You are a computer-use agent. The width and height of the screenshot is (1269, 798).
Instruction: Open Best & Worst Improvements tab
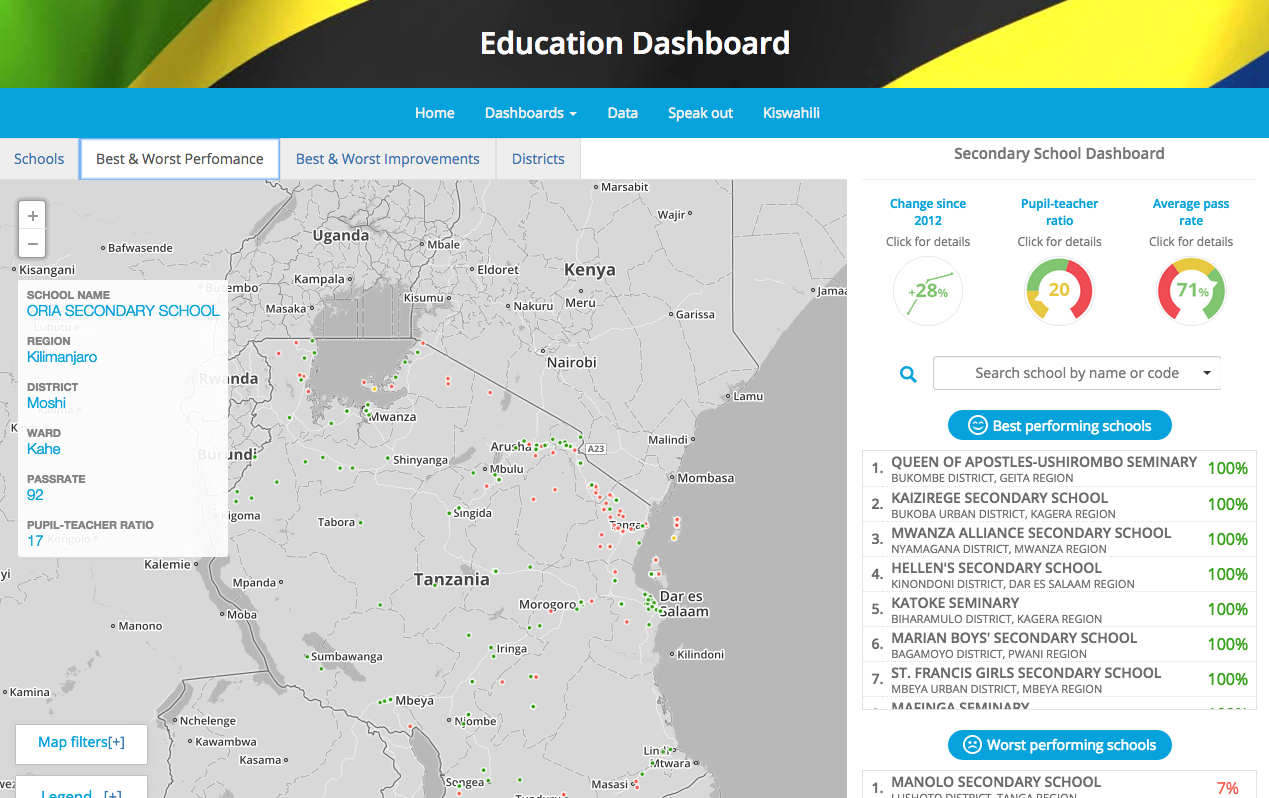(x=388, y=159)
